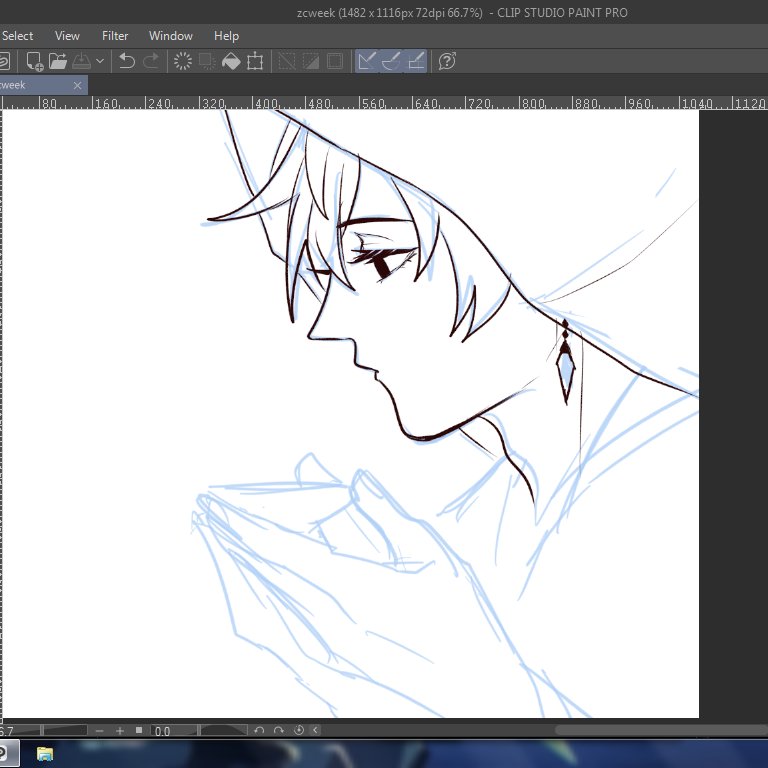Viewport: 768px width, 768px height.
Task: Zoom out with the minus button
Action: point(99,731)
